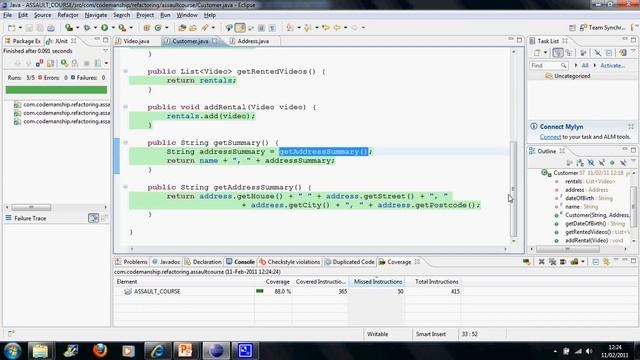Click the Open Type toolbar icon
This screenshot has height=360, width=640.
coord(182,28)
